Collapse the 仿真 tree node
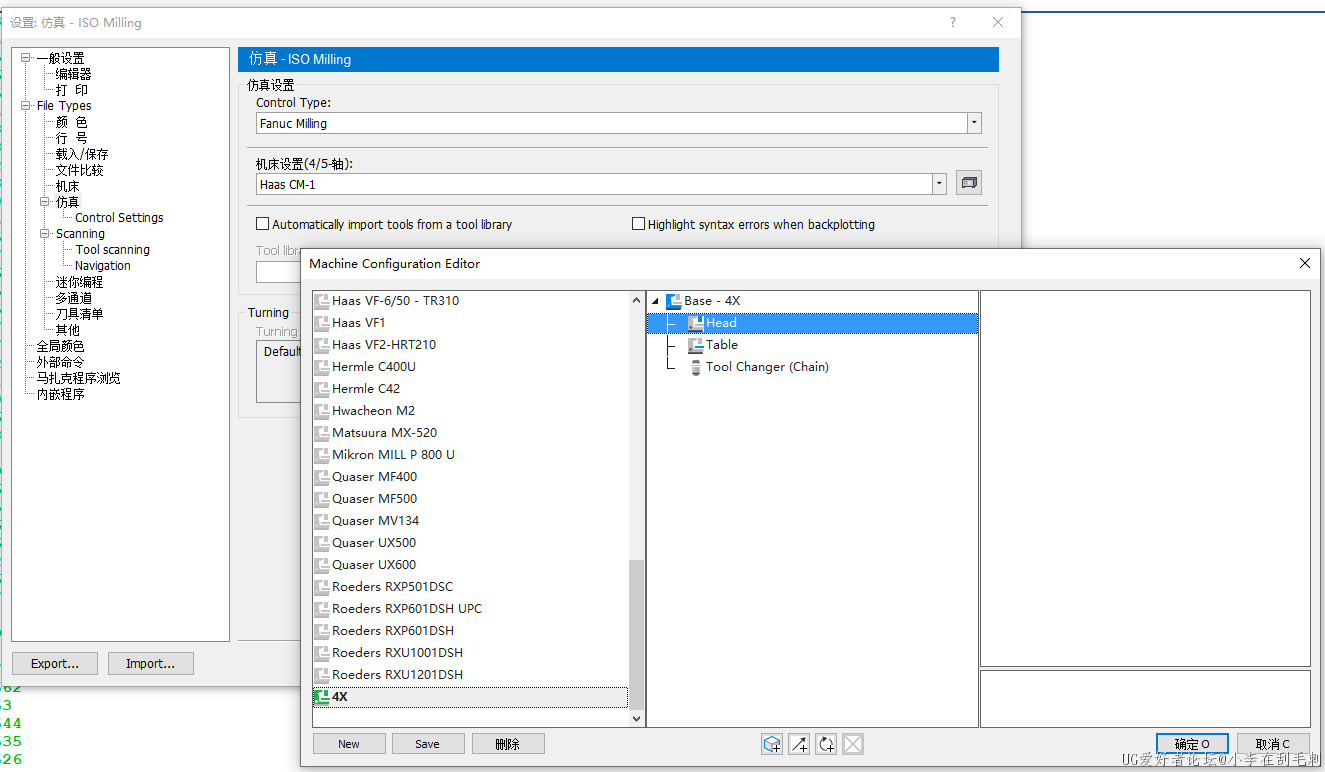 (45, 202)
